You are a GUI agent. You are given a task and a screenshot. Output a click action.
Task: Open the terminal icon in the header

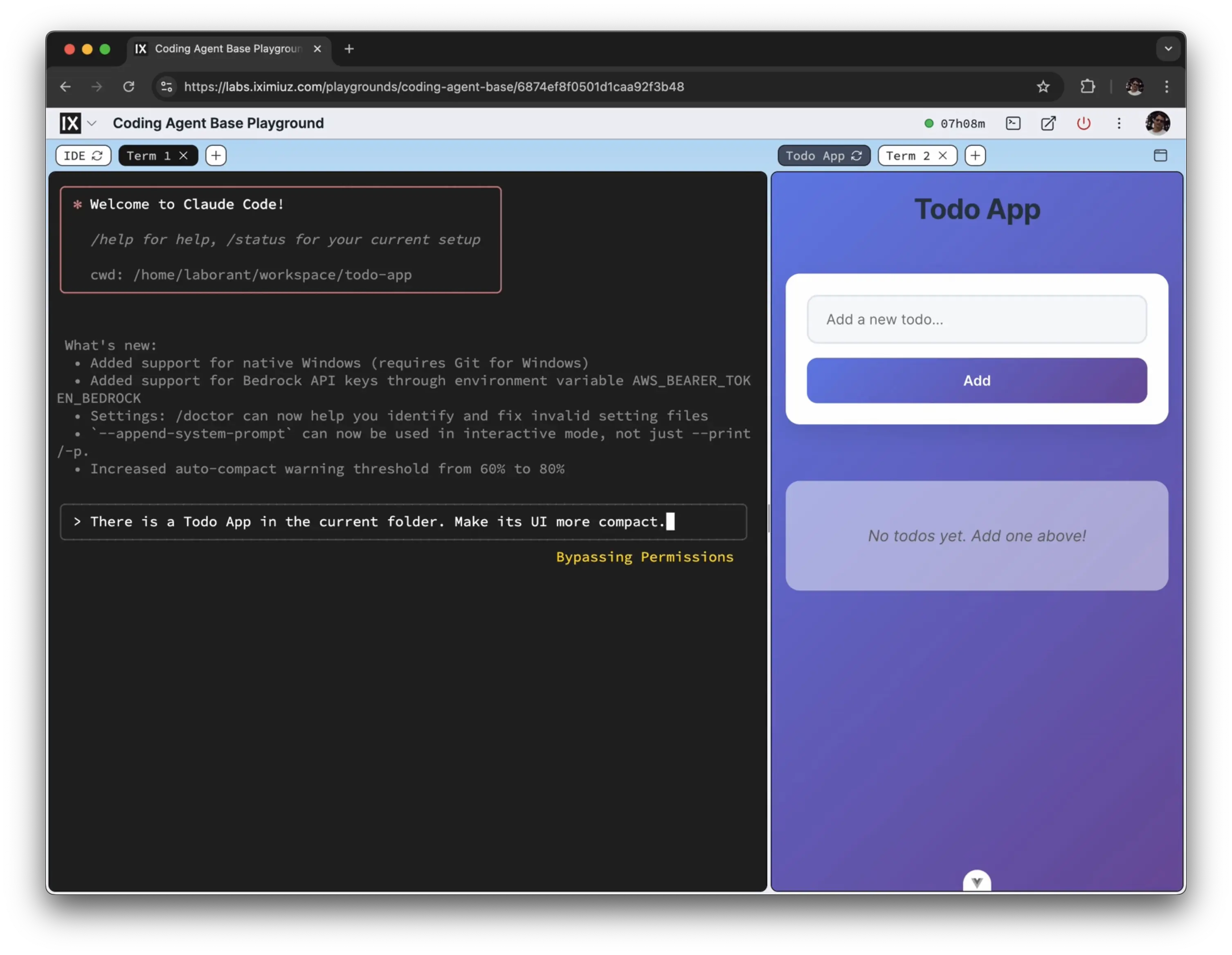point(1013,123)
